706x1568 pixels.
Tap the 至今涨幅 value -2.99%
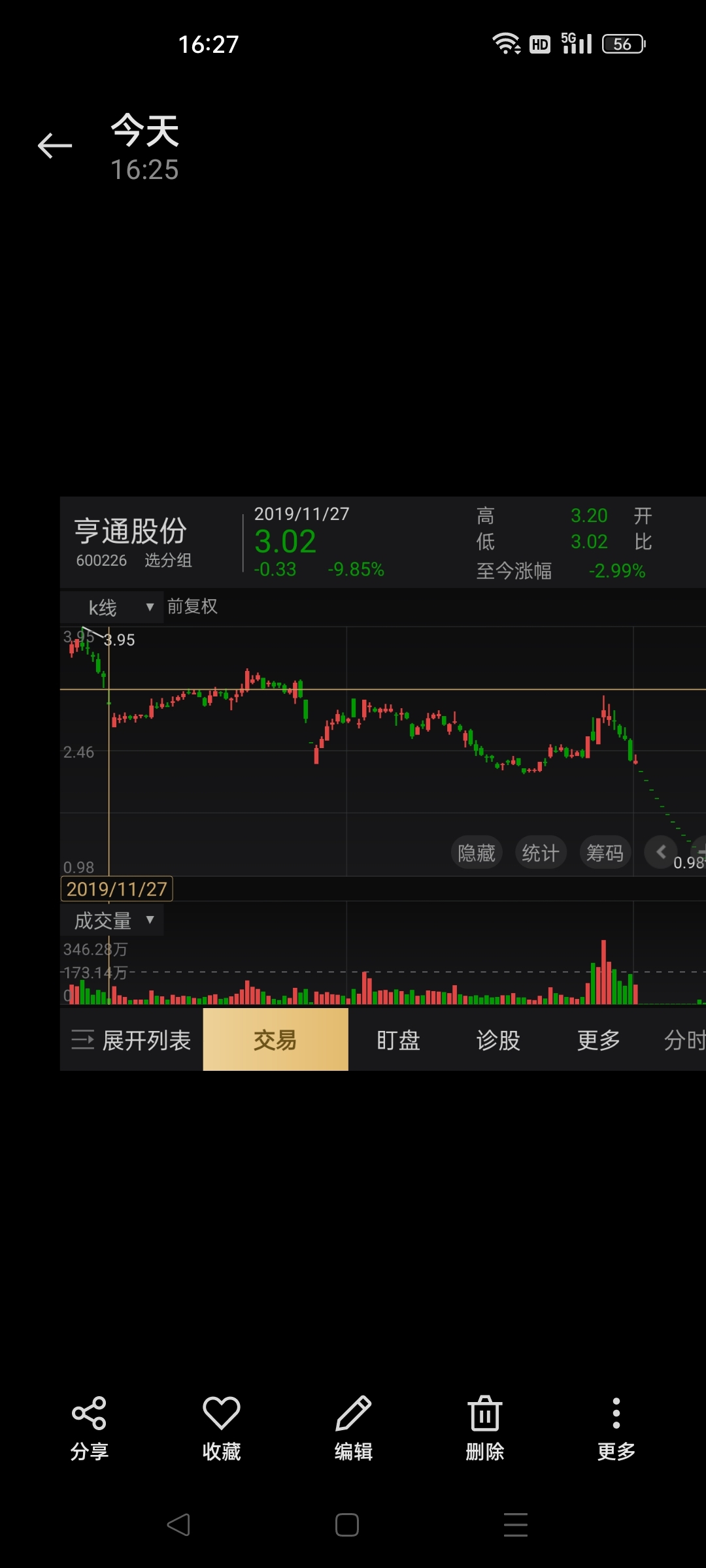coord(616,571)
